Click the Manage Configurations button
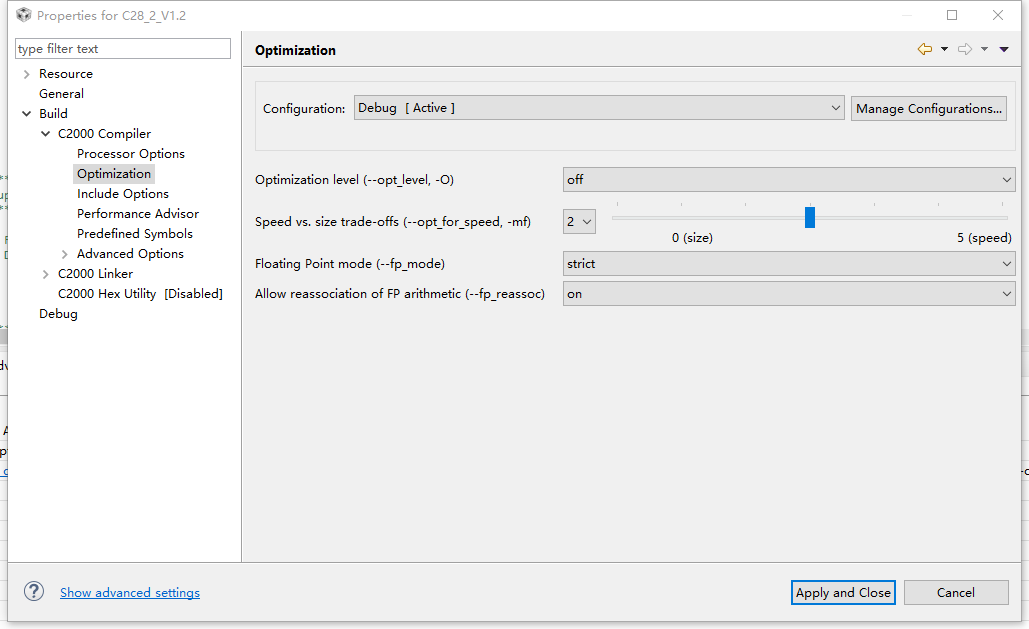 pyautogui.click(x=929, y=108)
